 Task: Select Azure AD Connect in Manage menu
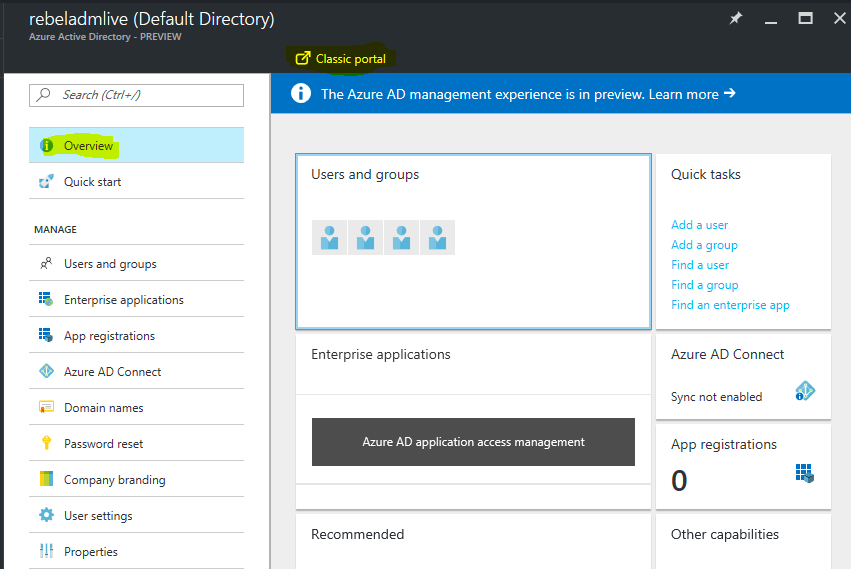click(136, 371)
